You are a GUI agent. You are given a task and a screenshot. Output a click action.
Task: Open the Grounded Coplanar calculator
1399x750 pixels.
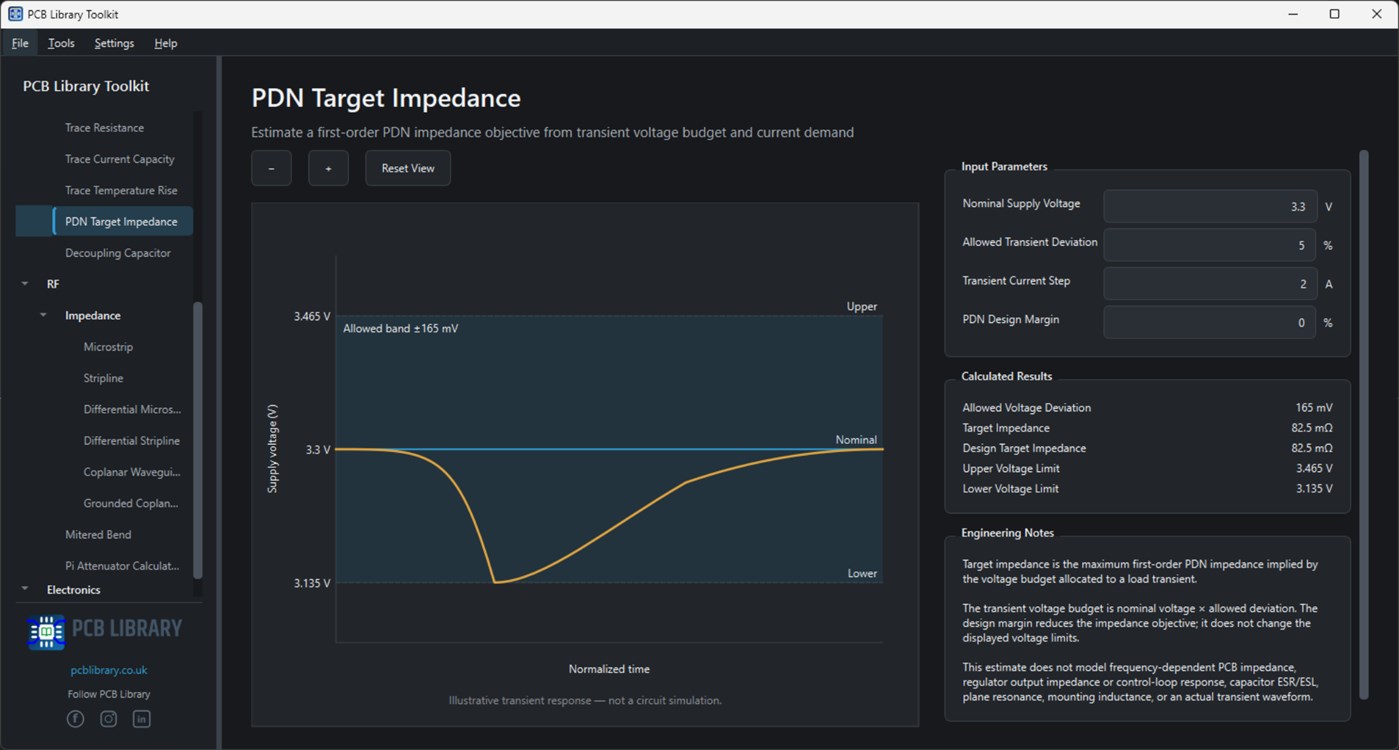[x=132, y=503]
